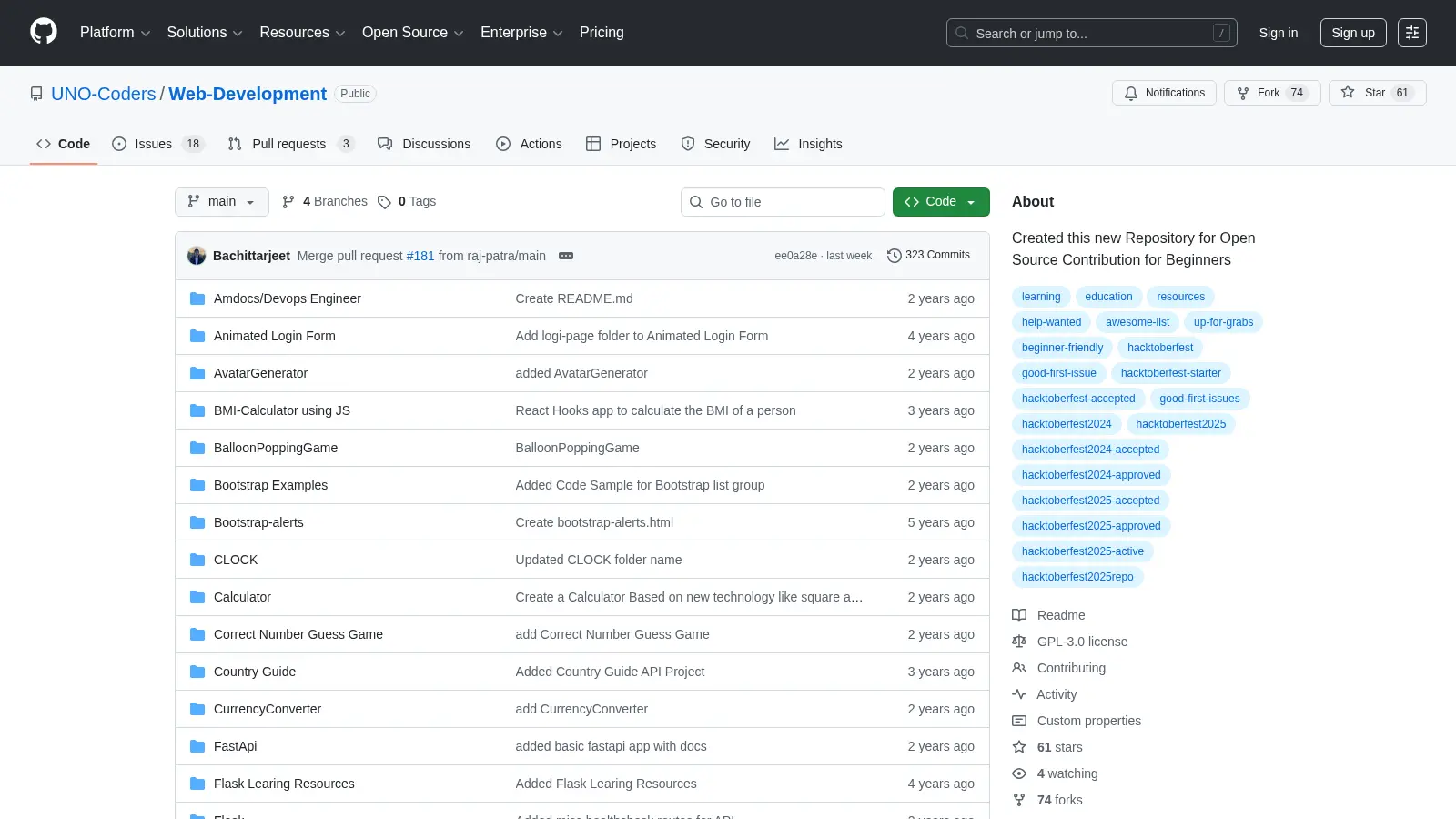Click the Insights graph icon
Screen dimensions: 1456x819
click(x=782, y=144)
